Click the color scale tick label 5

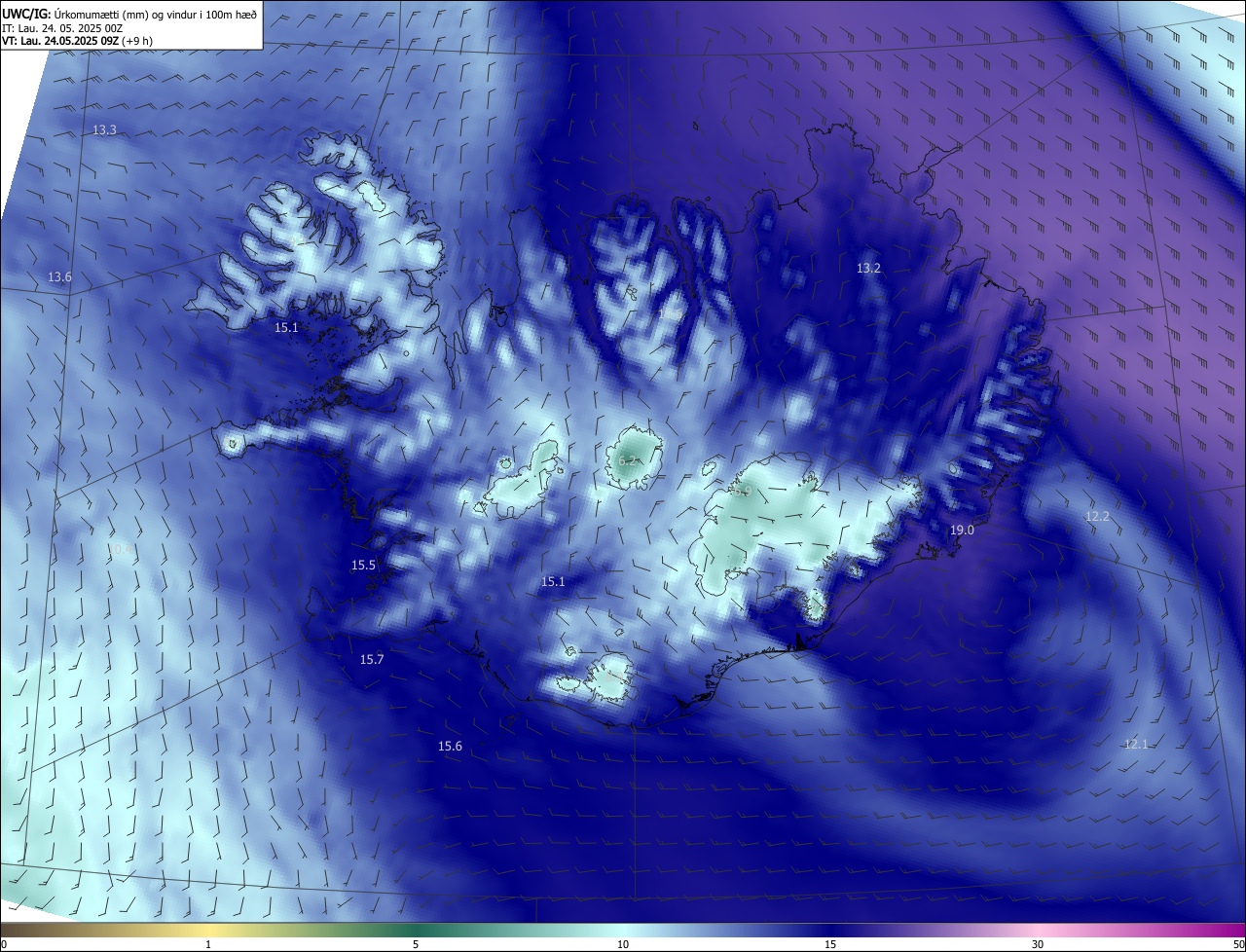416,944
